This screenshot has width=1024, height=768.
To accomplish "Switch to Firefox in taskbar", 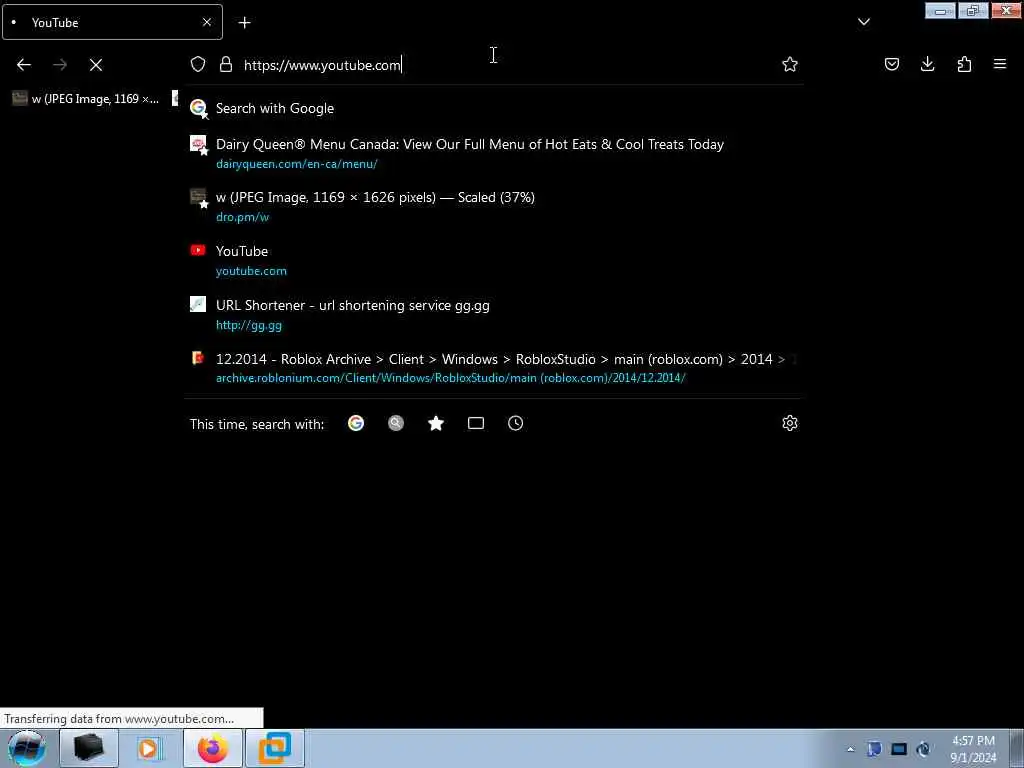I will coord(213,748).
